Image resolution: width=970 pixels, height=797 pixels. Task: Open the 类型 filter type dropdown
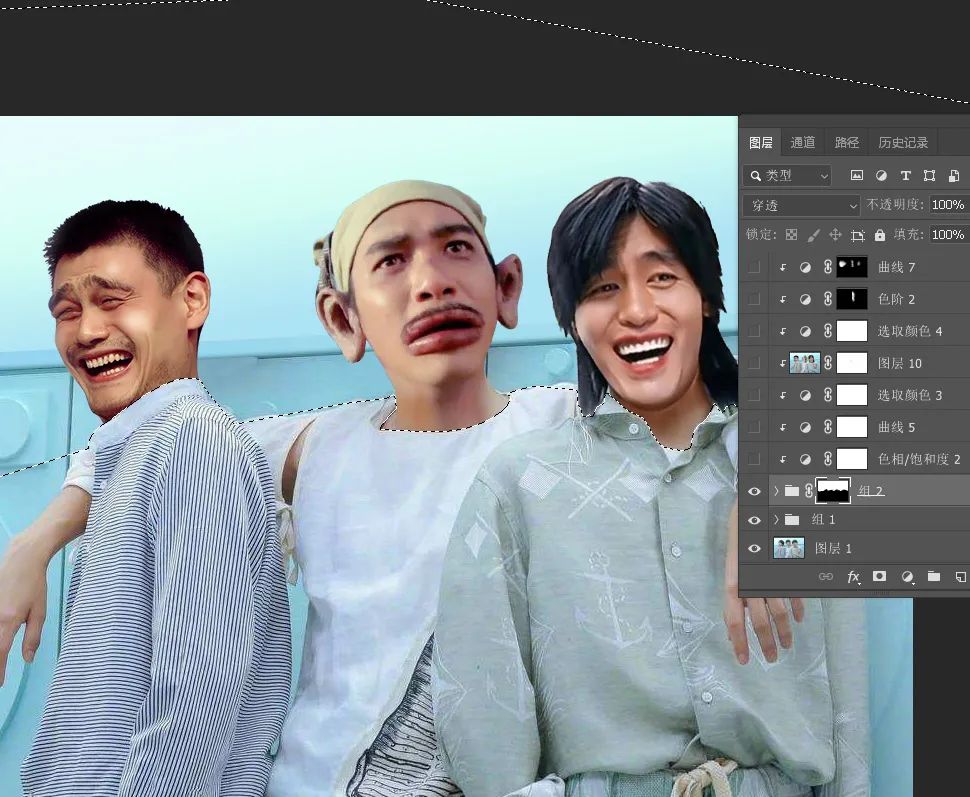pos(788,175)
